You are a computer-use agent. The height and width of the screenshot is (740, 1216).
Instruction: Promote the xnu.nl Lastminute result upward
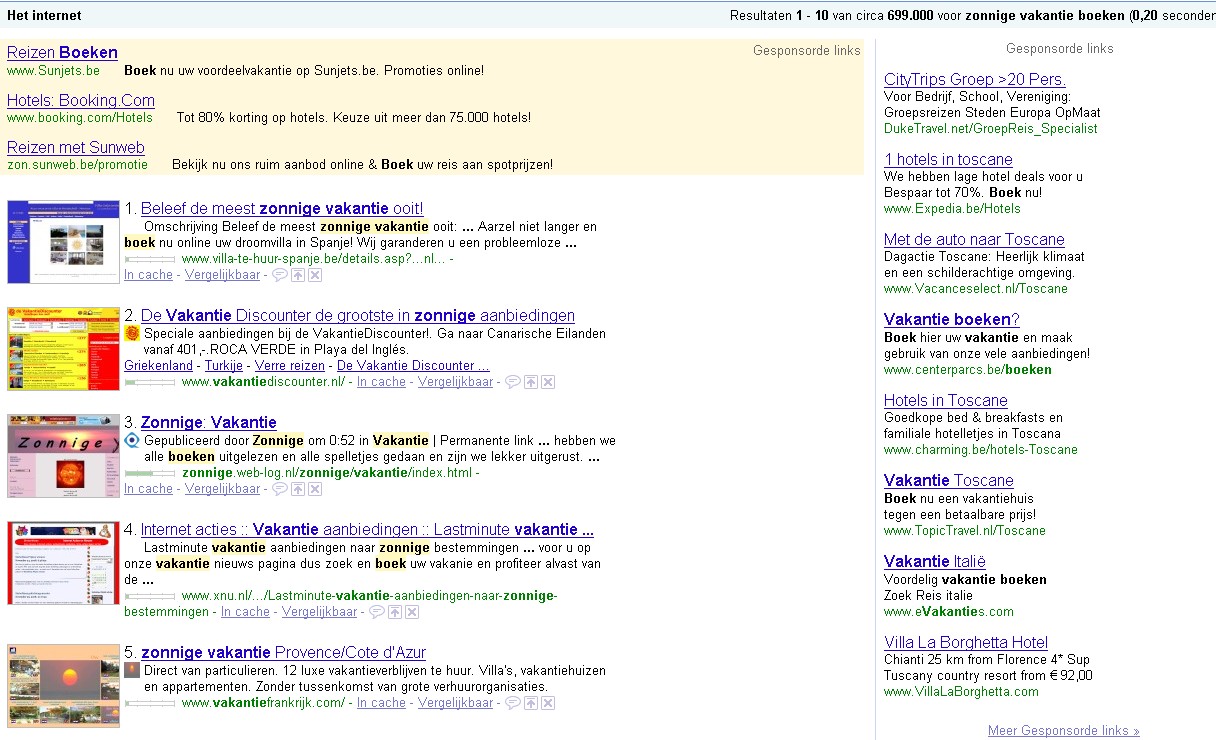click(395, 612)
